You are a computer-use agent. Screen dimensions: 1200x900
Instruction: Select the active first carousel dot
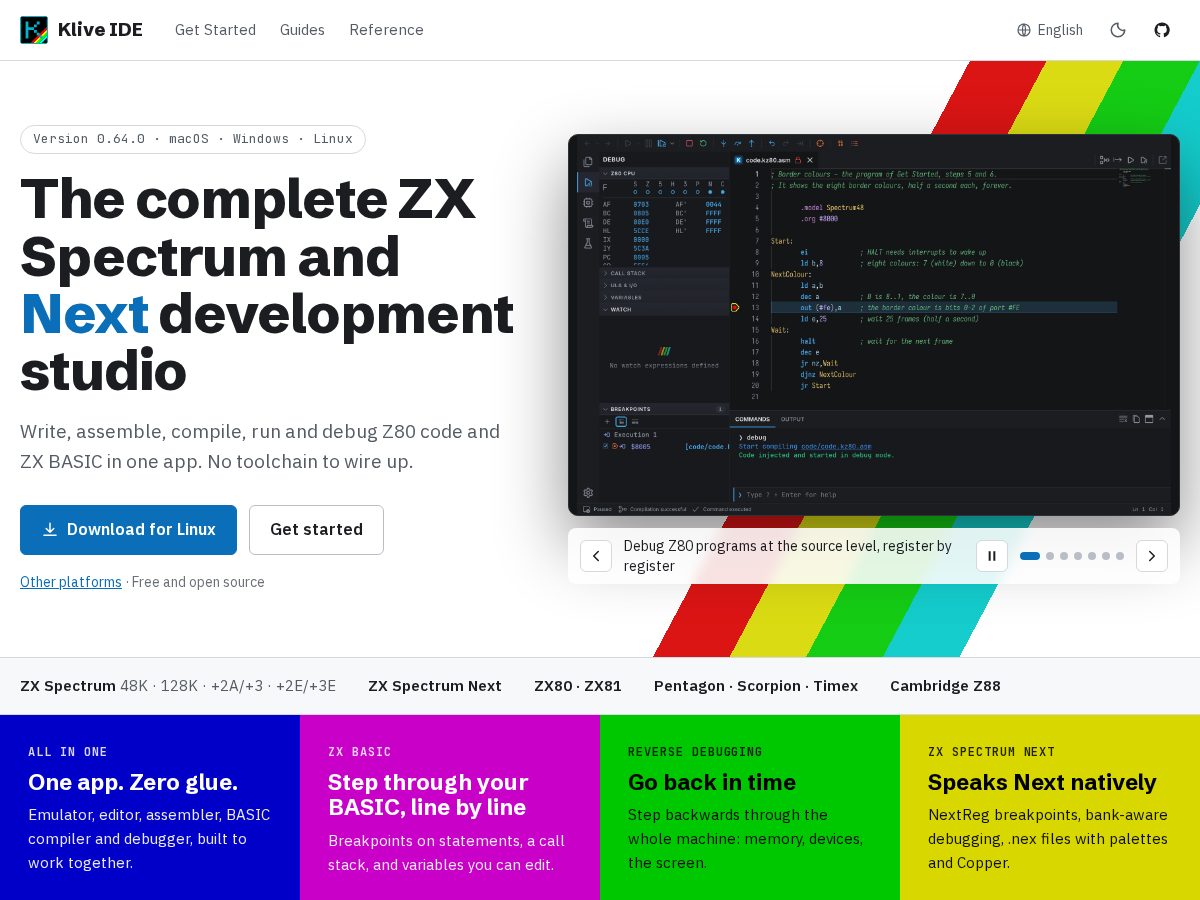click(1030, 556)
